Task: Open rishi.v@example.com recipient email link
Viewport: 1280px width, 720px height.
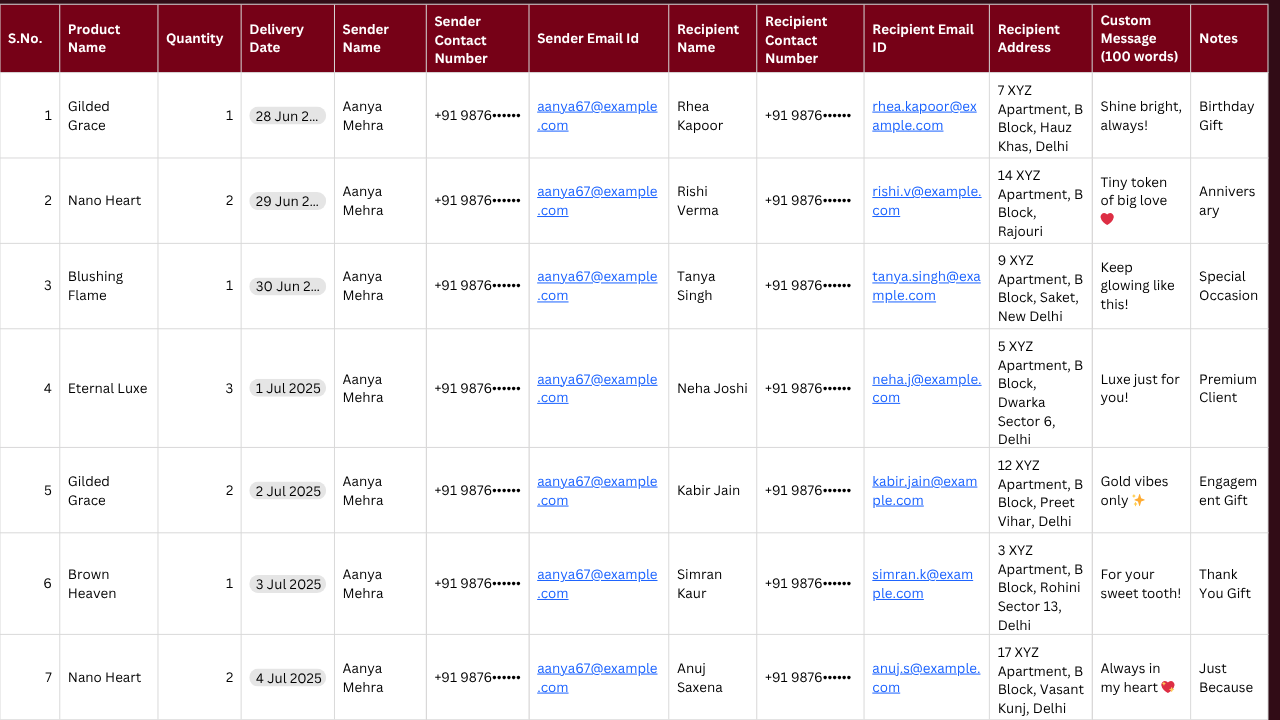Action: tap(926, 200)
